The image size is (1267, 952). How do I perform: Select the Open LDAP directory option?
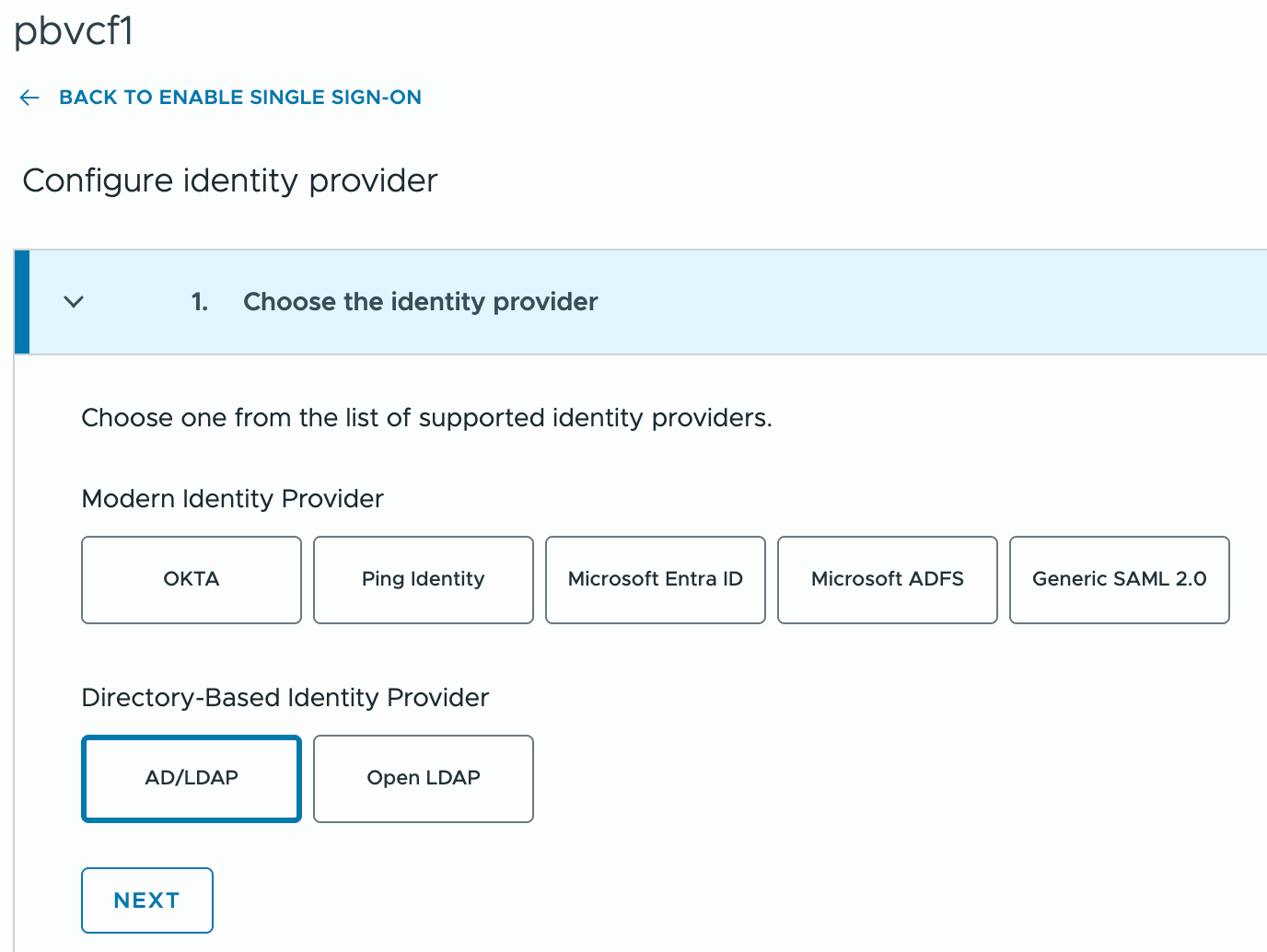[x=423, y=778]
